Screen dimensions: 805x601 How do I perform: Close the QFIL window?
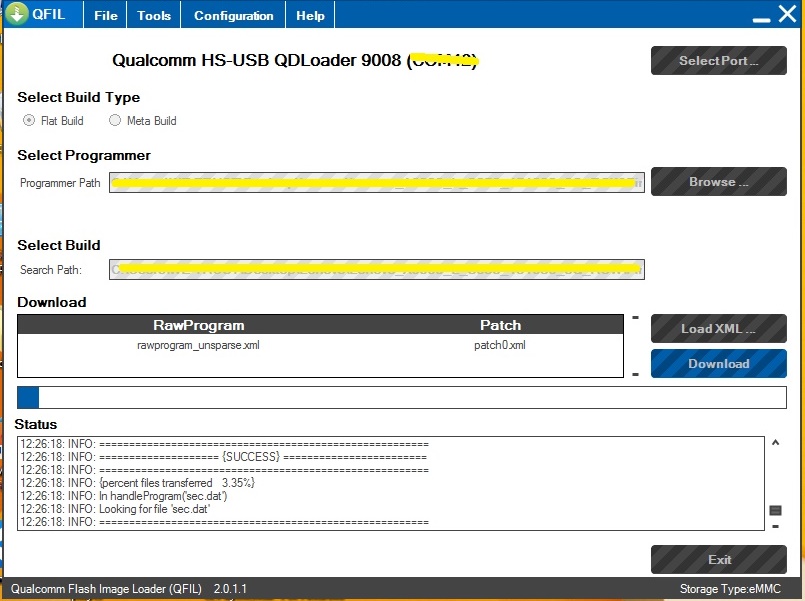[x=786, y=14]
